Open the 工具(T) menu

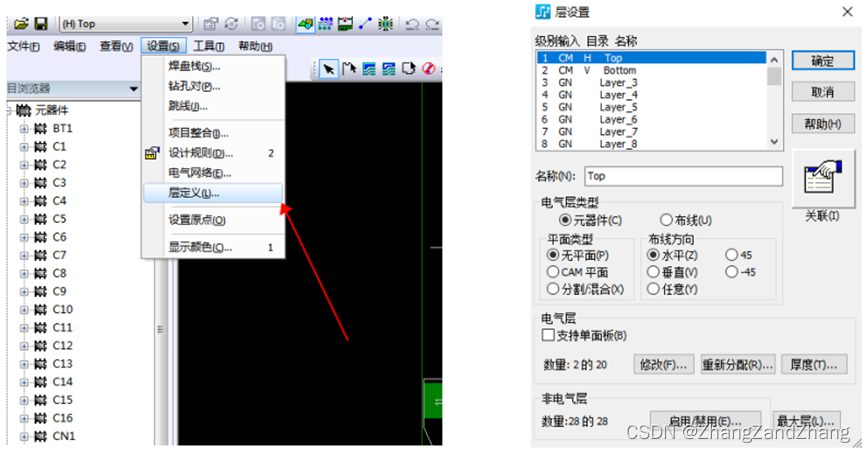pos(209,46)
